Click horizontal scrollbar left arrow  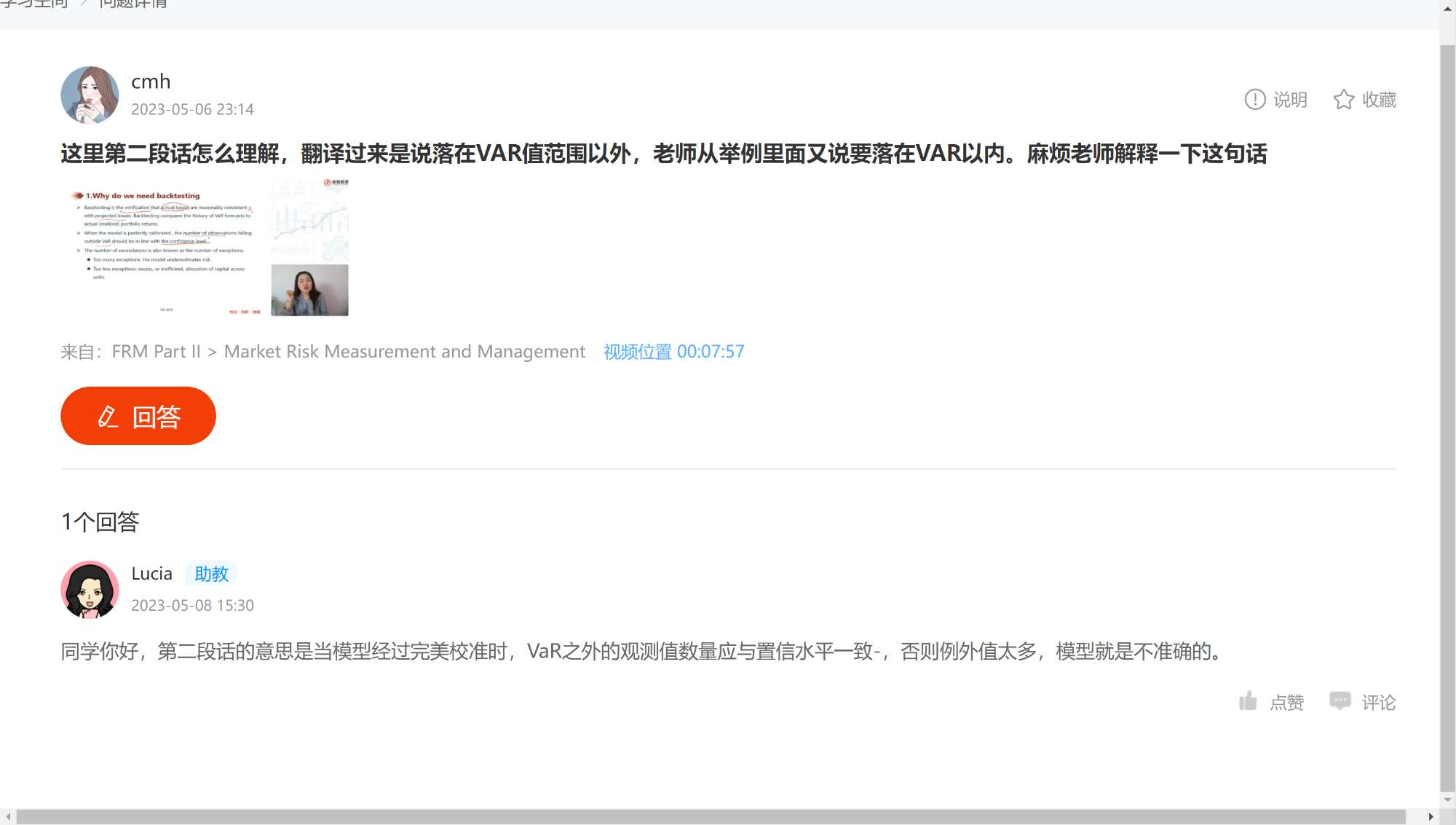click(7, 817)
